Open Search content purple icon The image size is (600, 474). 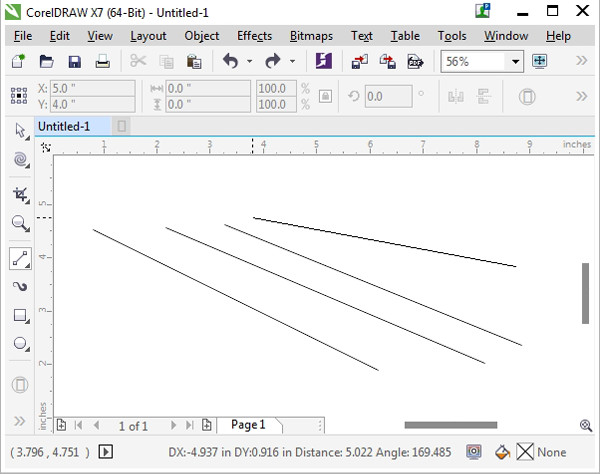324,61
